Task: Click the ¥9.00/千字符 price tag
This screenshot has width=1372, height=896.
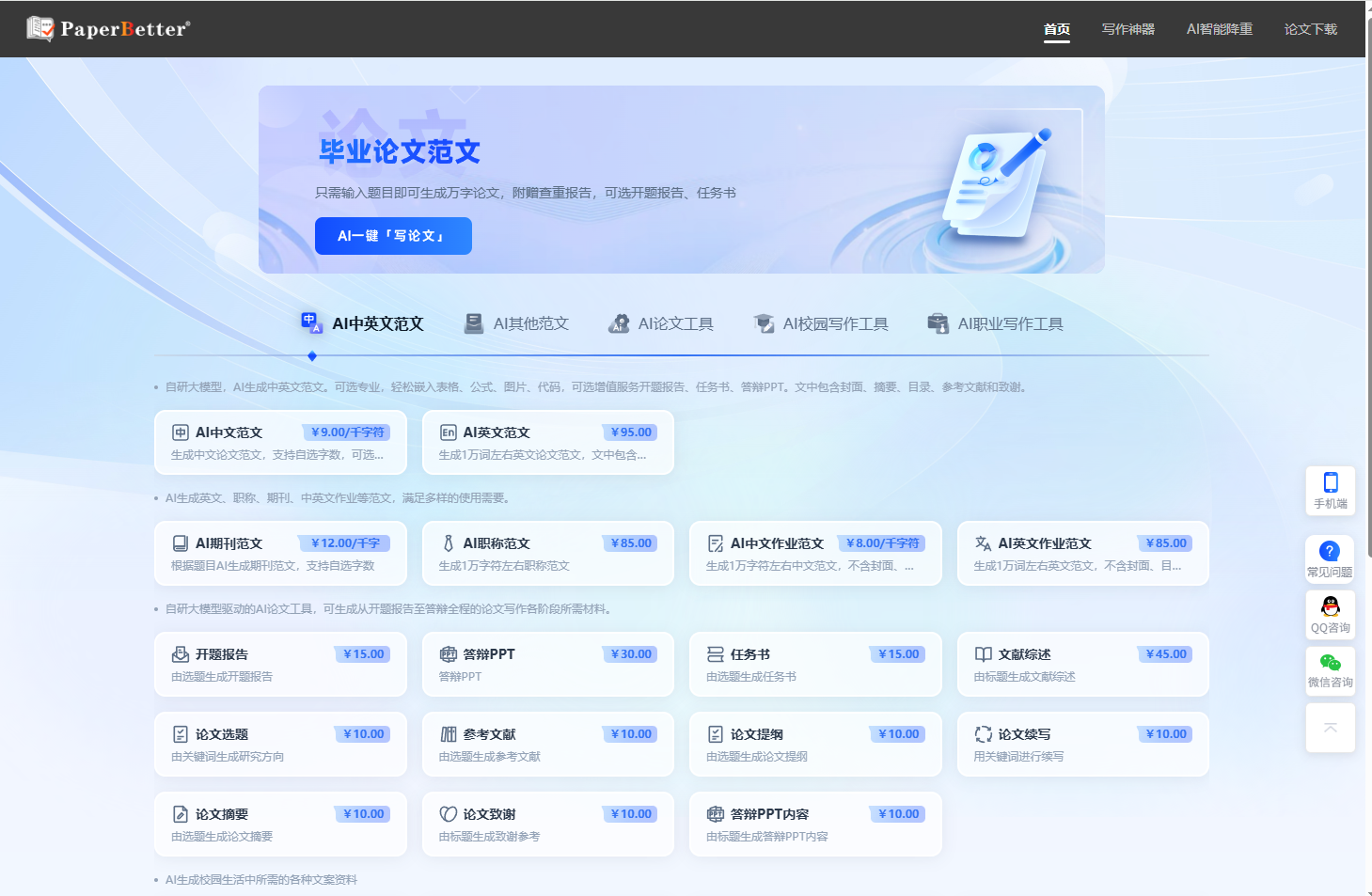Action: (x=346, y=432)
